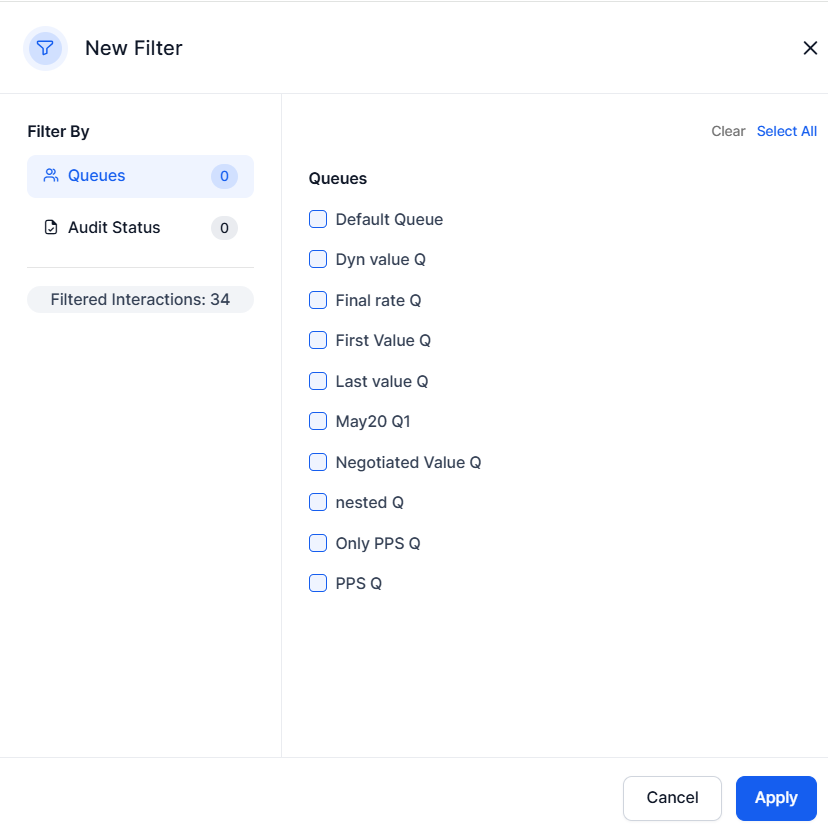Apply the current filter settings
The height and width of the screenshot is (825, 828).
point(776,797)
